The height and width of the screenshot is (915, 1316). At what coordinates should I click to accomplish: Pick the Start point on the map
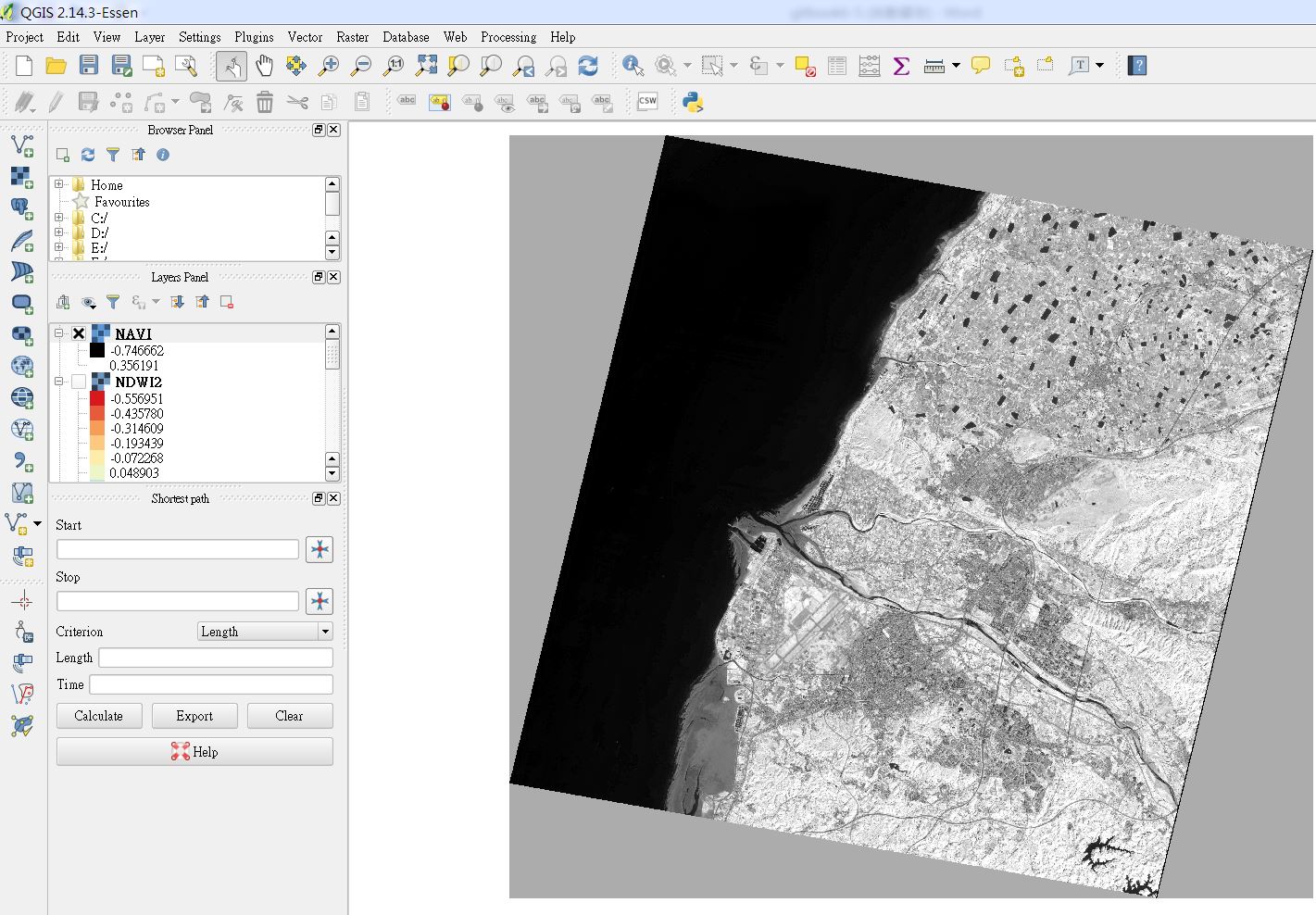(x=320, y=549)
